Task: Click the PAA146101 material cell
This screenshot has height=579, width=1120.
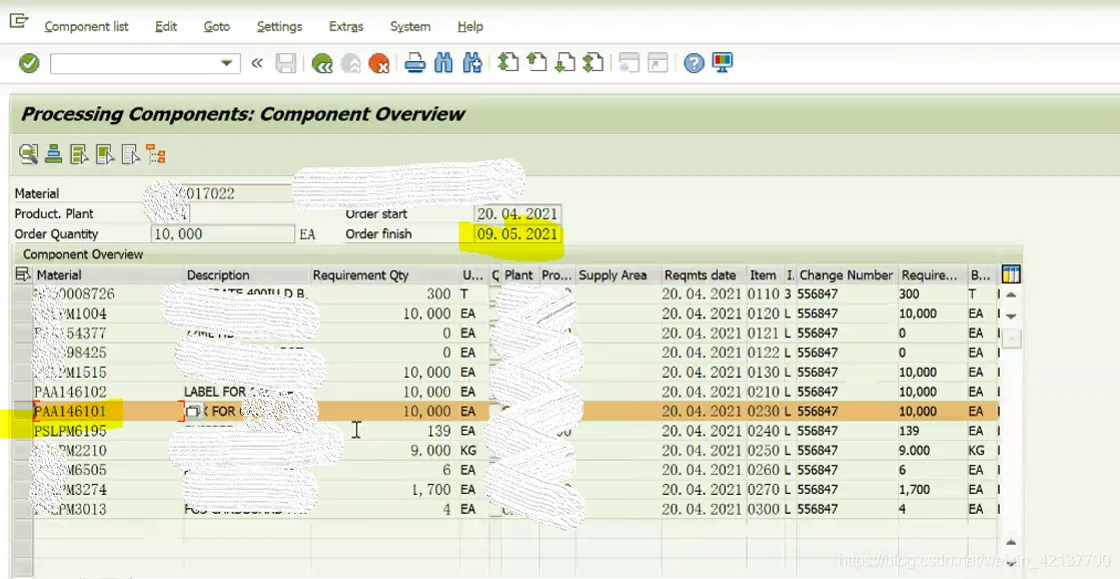Action: pyautogui.click(x=109, y=412)
